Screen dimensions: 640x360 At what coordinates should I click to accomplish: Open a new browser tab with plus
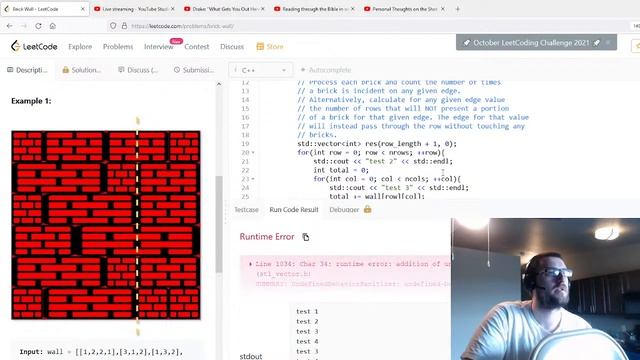point(458,9)
